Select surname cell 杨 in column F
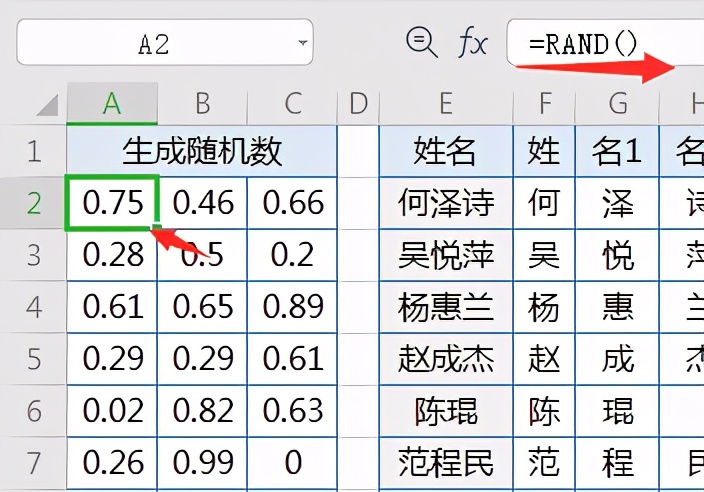Viewport: 704px width, 492px height. tap(544, 307)
